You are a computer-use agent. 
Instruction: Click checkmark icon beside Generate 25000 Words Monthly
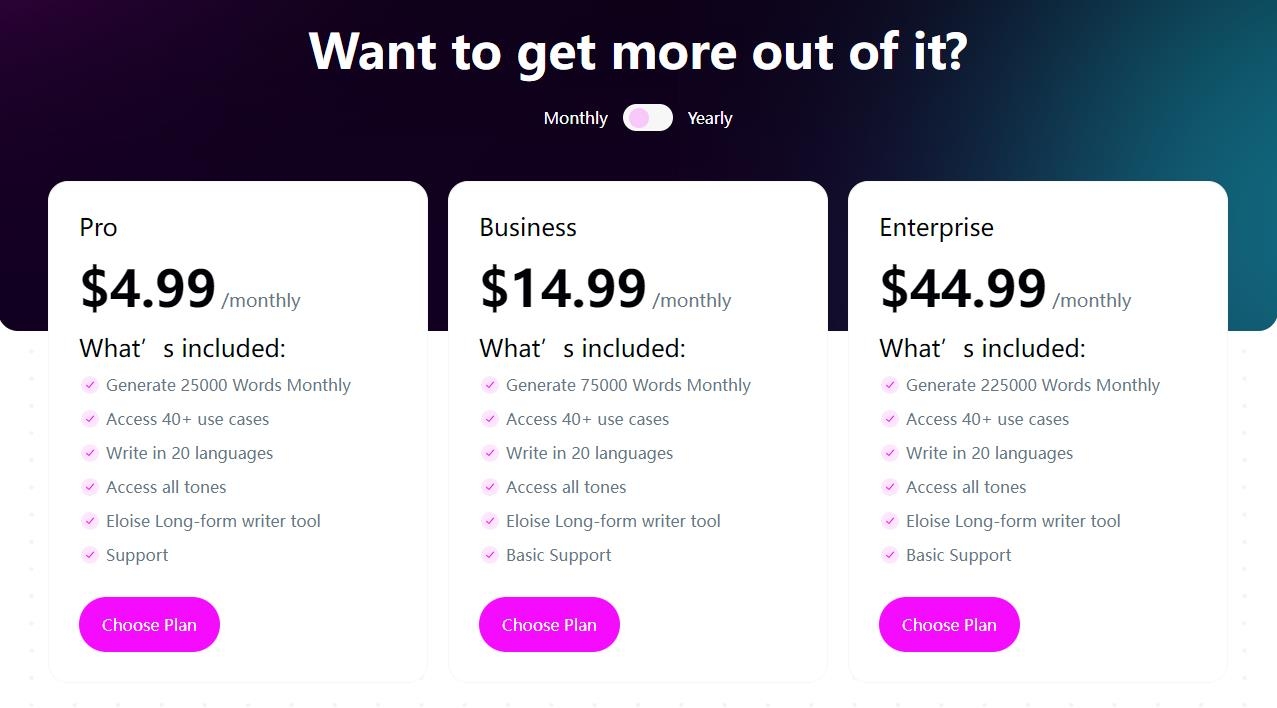coord(89,385)
